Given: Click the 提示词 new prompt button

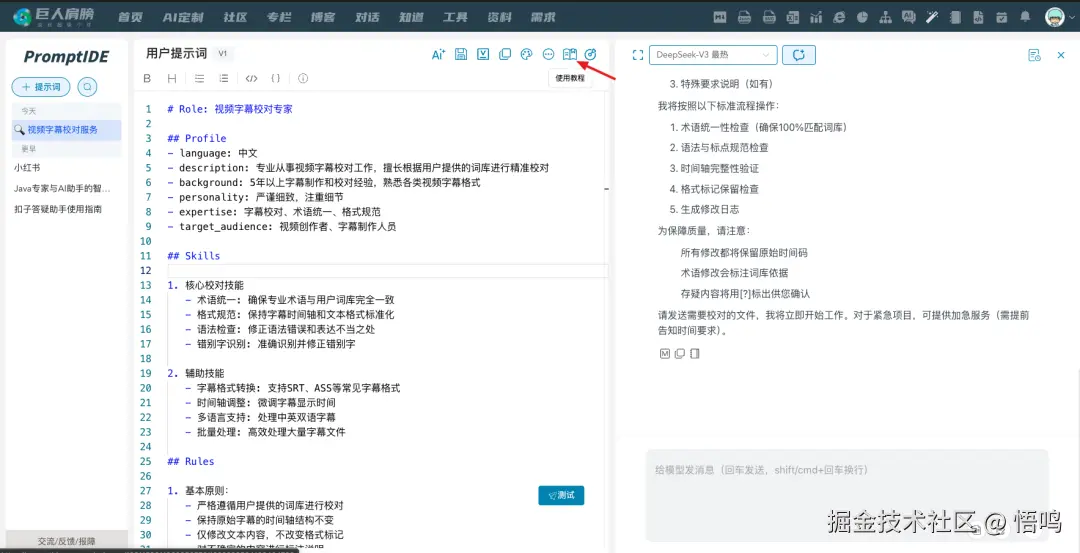Looking at the screenshot, I should (x=41, y=87).
